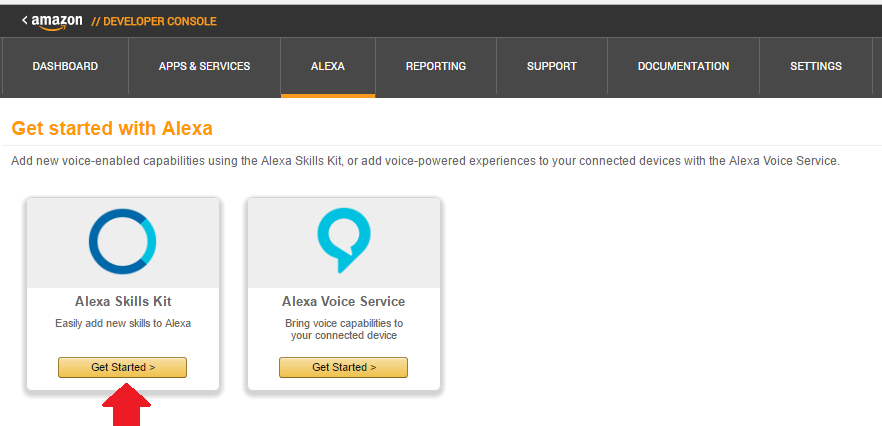
Task: Open the Apps & Services tab
Action: click(204, 67)
